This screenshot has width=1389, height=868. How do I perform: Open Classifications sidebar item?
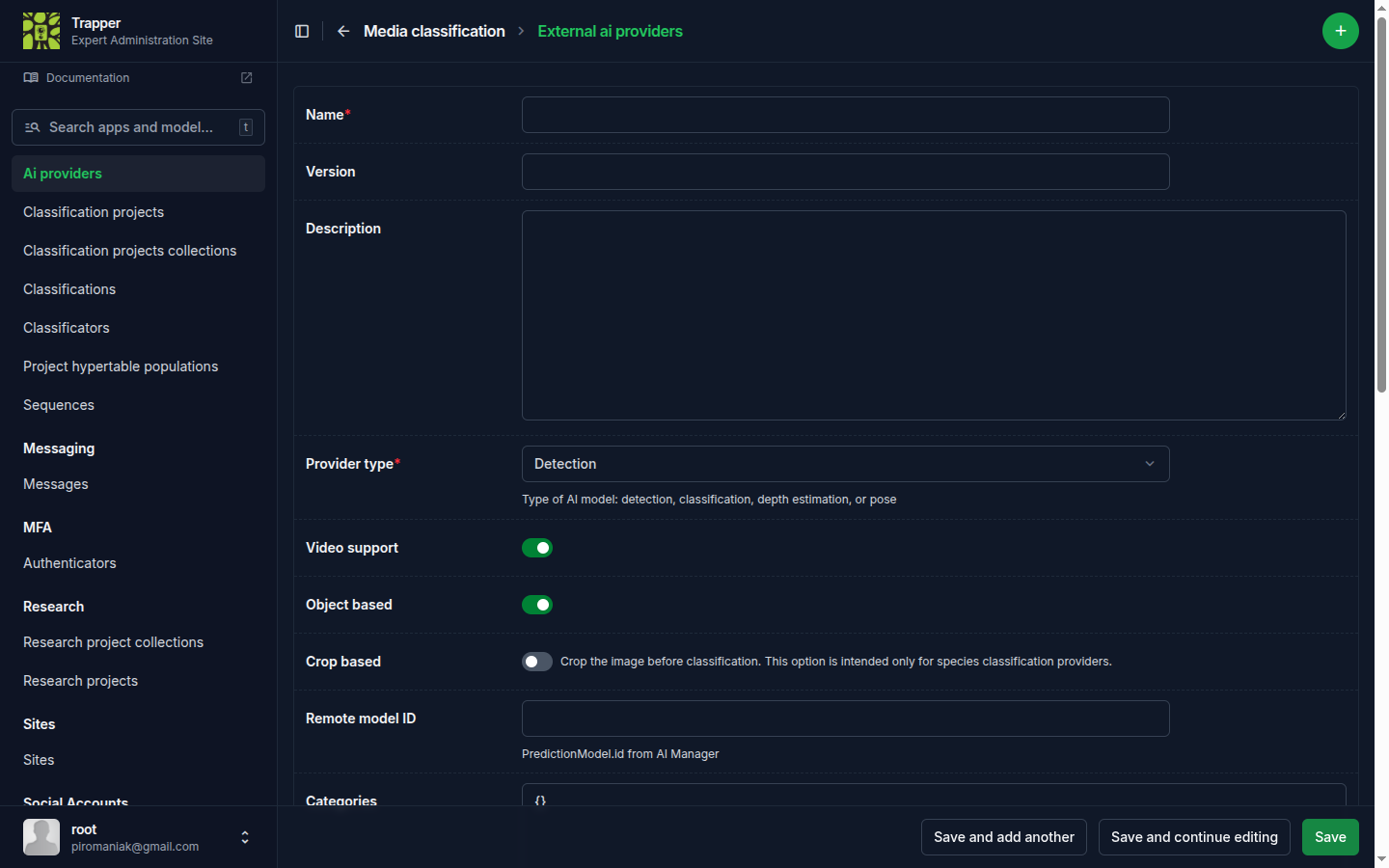138,289
